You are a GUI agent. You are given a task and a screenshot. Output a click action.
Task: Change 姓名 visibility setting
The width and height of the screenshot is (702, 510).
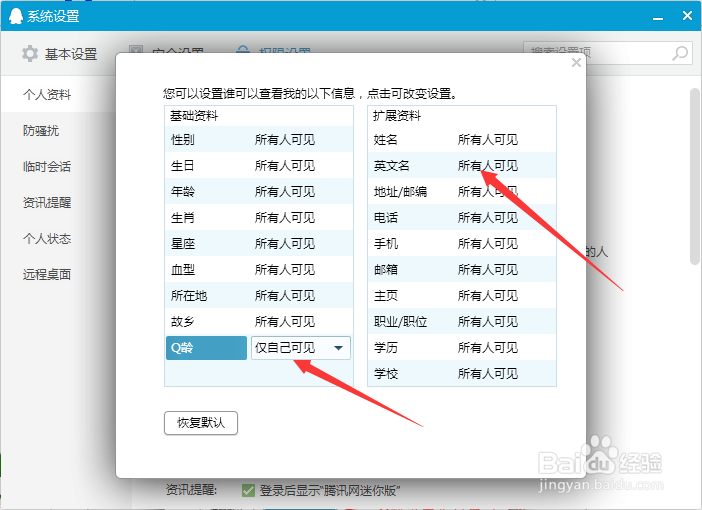[488, 140]
